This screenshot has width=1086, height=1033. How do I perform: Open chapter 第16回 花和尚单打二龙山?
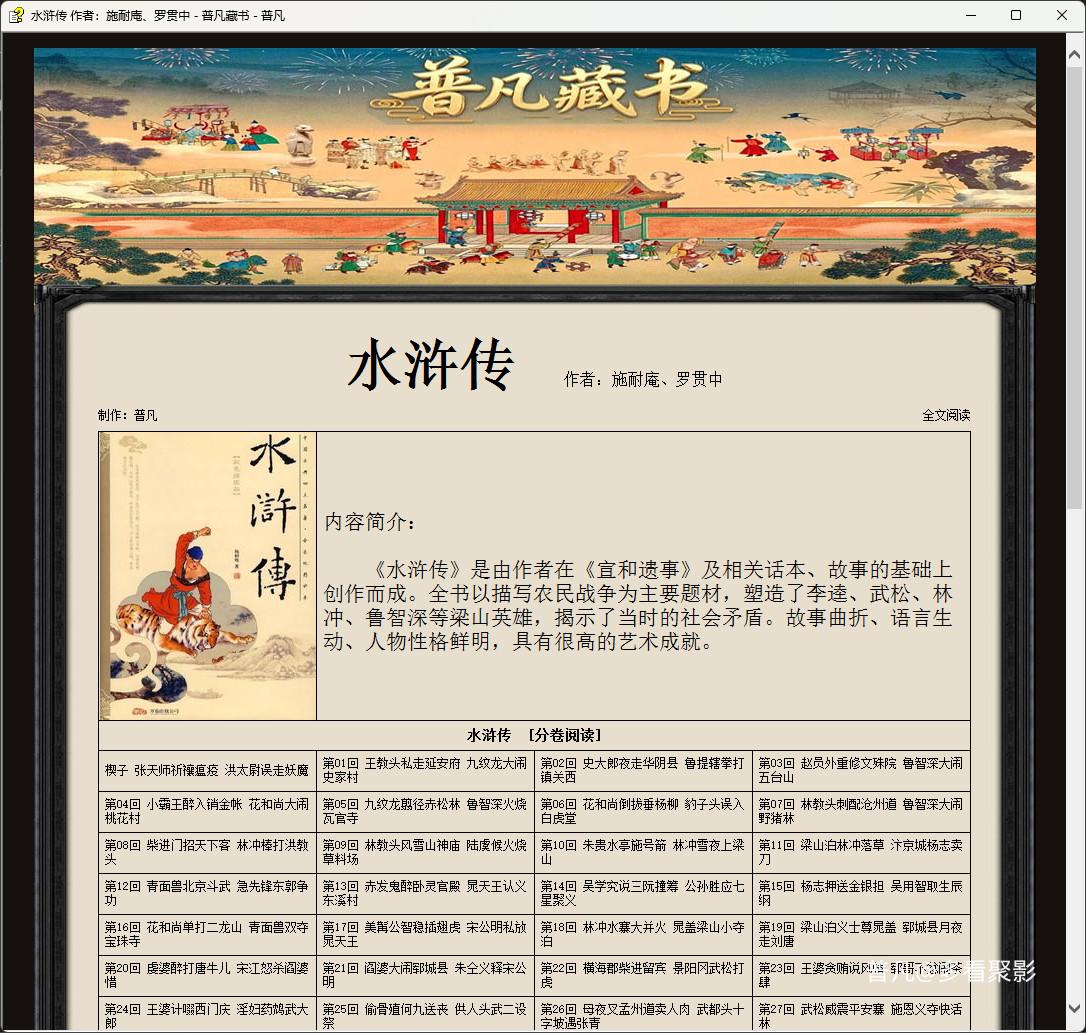point(206,934)
